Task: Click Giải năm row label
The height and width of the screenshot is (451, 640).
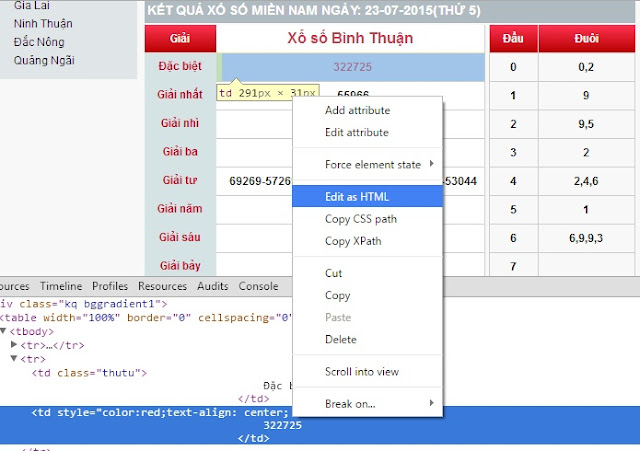Action: point(180,209)
